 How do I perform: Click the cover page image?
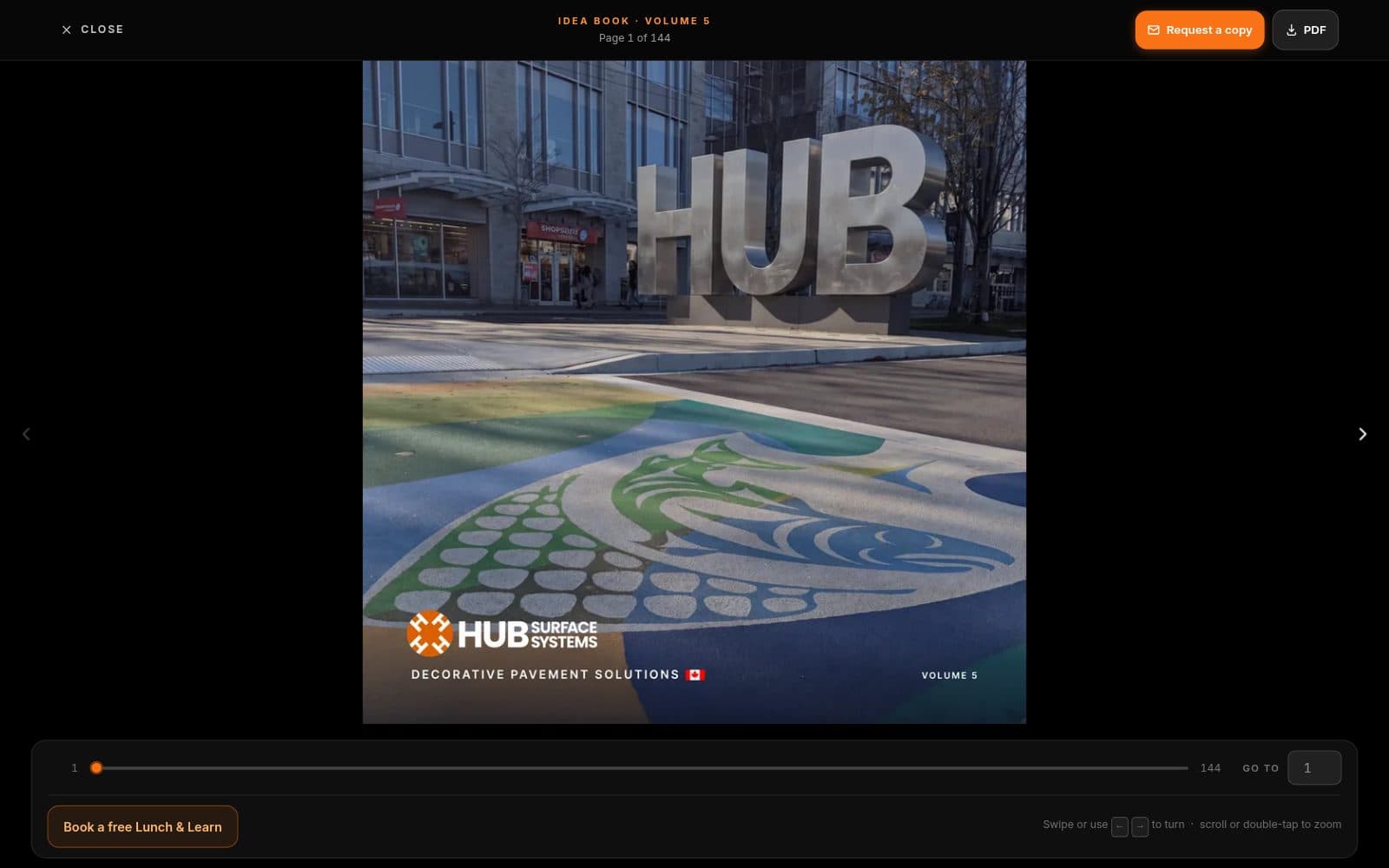click(694, 391)
